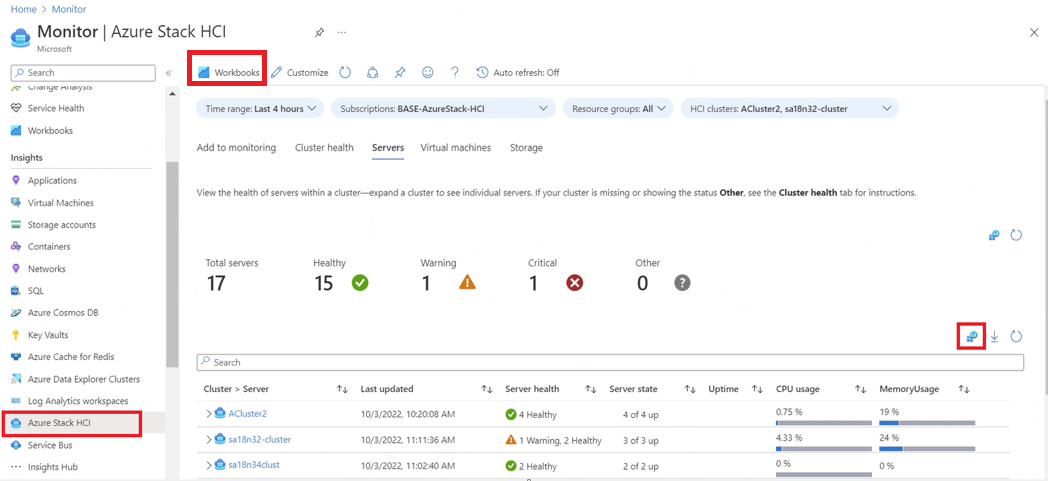Open the Workbooks toolbar button
Viewport: 1048px width, 481px height.
pos(229,73)
